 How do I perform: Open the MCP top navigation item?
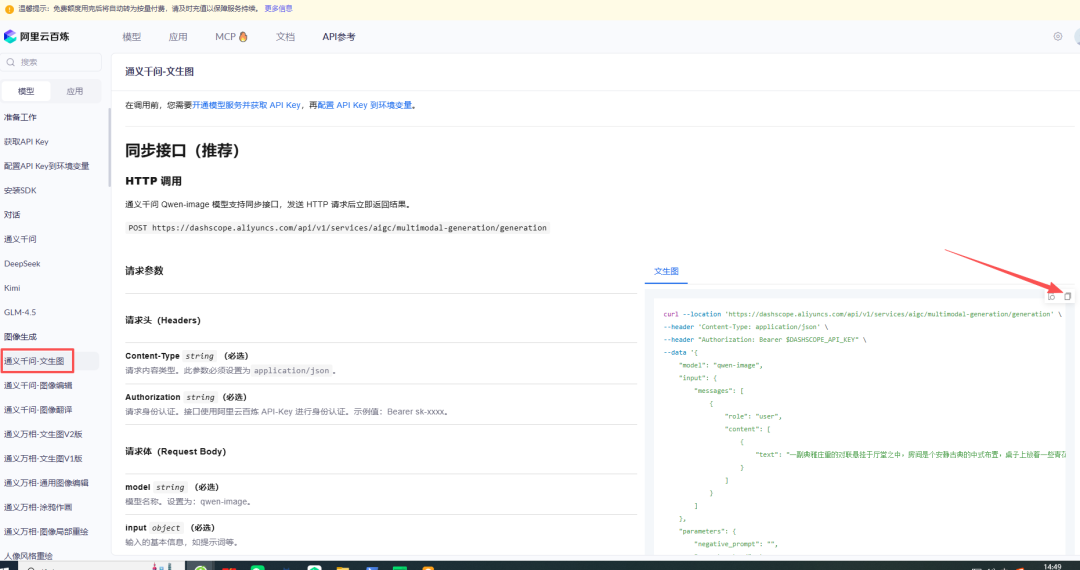click(x=231, y=37)
